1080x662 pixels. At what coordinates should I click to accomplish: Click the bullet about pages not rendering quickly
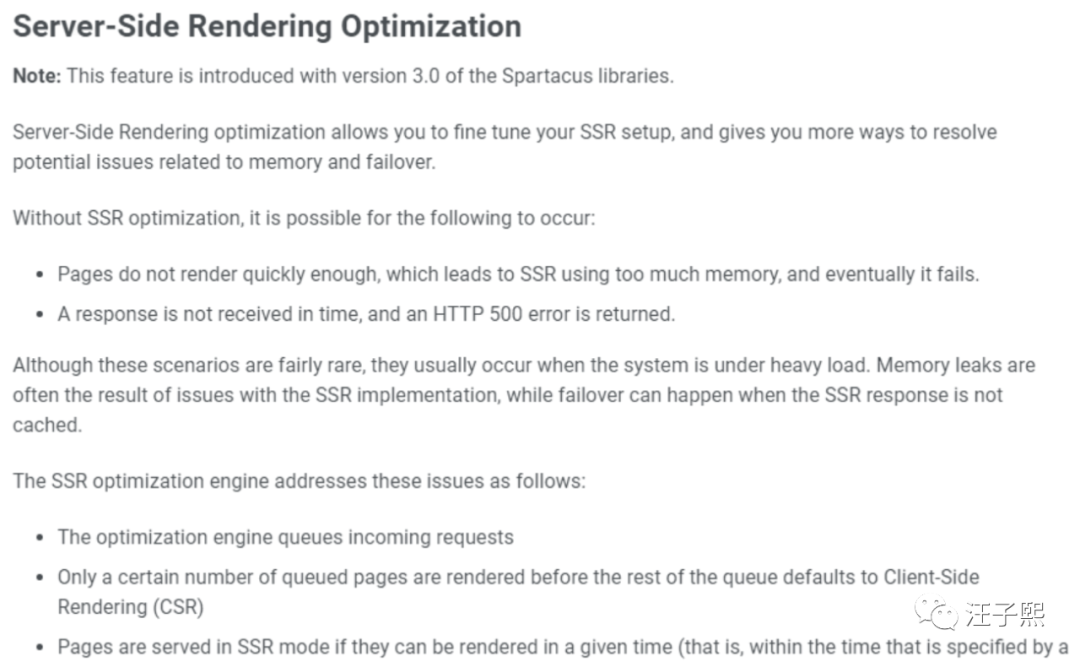coord(518,274)
